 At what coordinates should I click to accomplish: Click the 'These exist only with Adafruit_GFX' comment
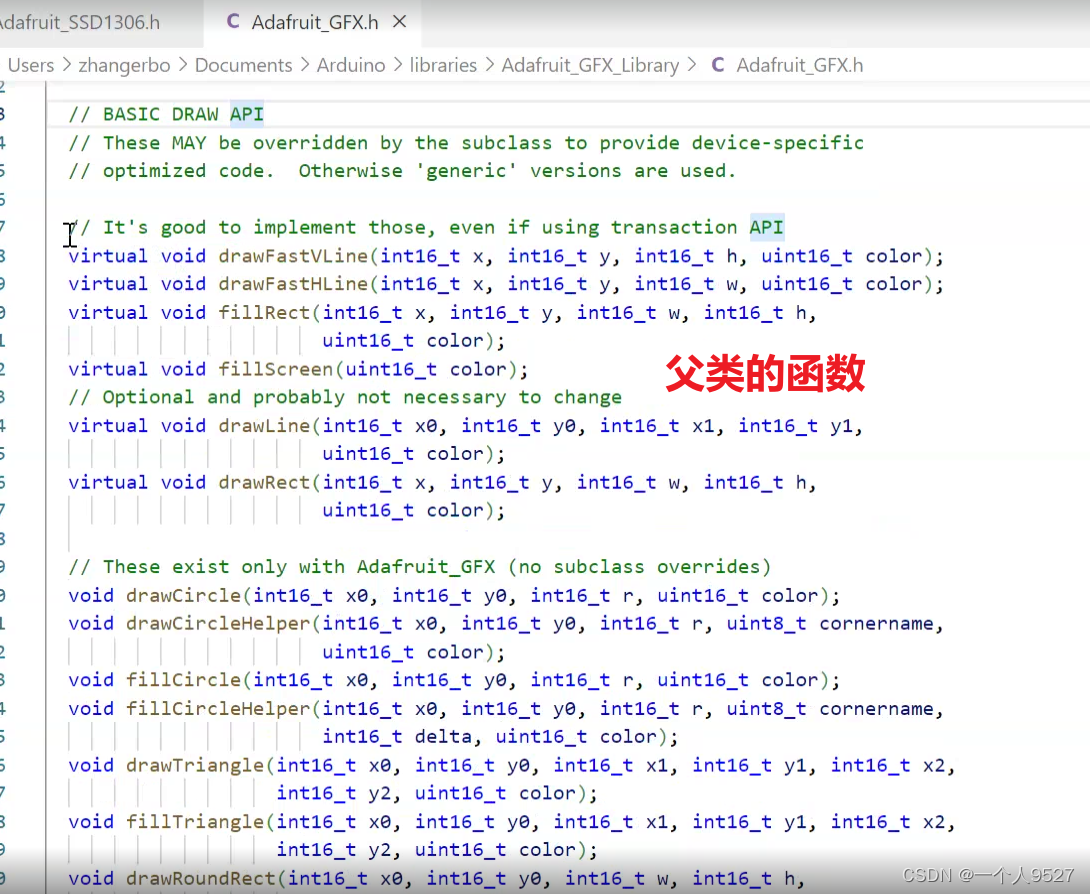pyautogui.click(x=420, y=567)
